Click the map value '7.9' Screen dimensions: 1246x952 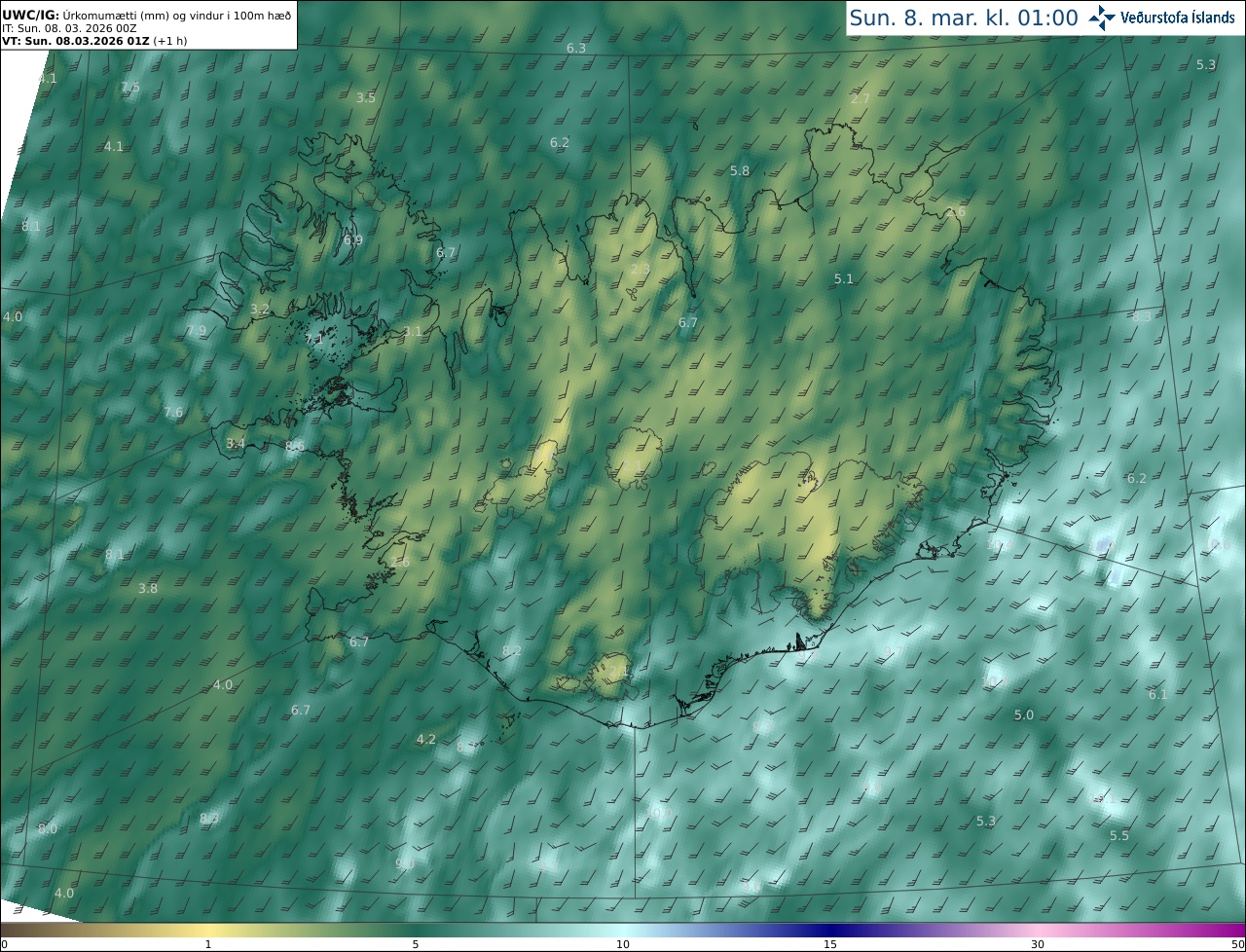(197, 331)
